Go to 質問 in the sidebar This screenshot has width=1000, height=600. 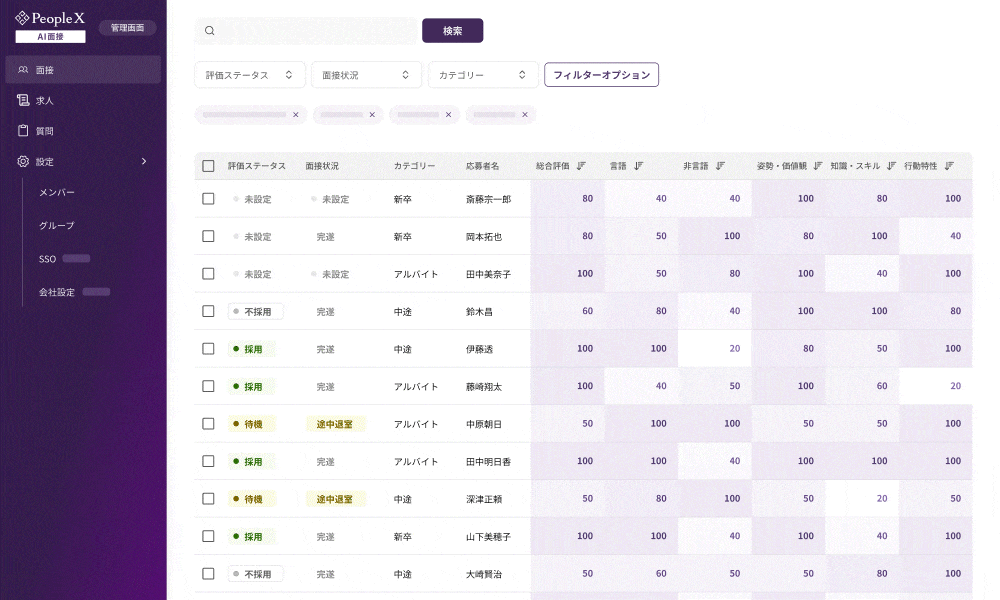pos(44,131)
